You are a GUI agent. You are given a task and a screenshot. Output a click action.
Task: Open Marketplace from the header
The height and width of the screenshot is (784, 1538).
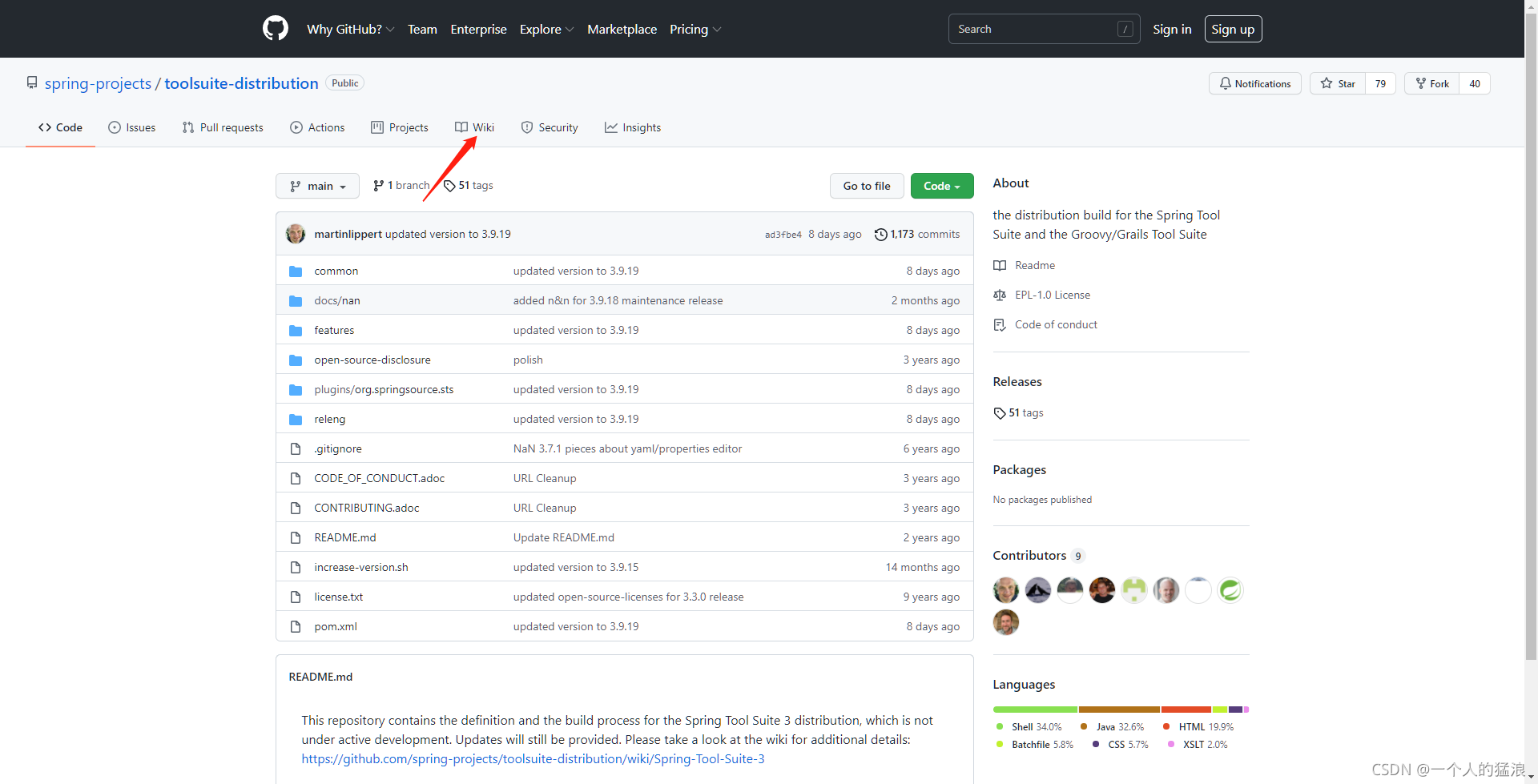pos(622,29)
